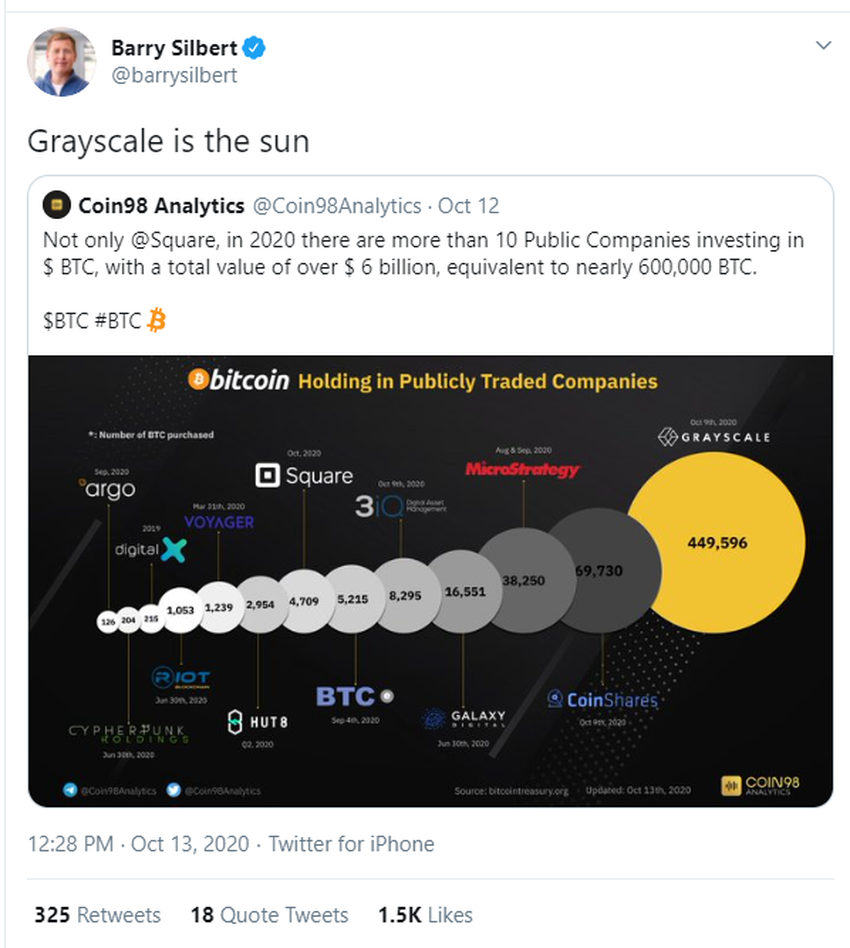Screen dimensions: 850x948
Task: Click the @Coin98Analytics handle in quoted tweet
Action: coord(338,206)
